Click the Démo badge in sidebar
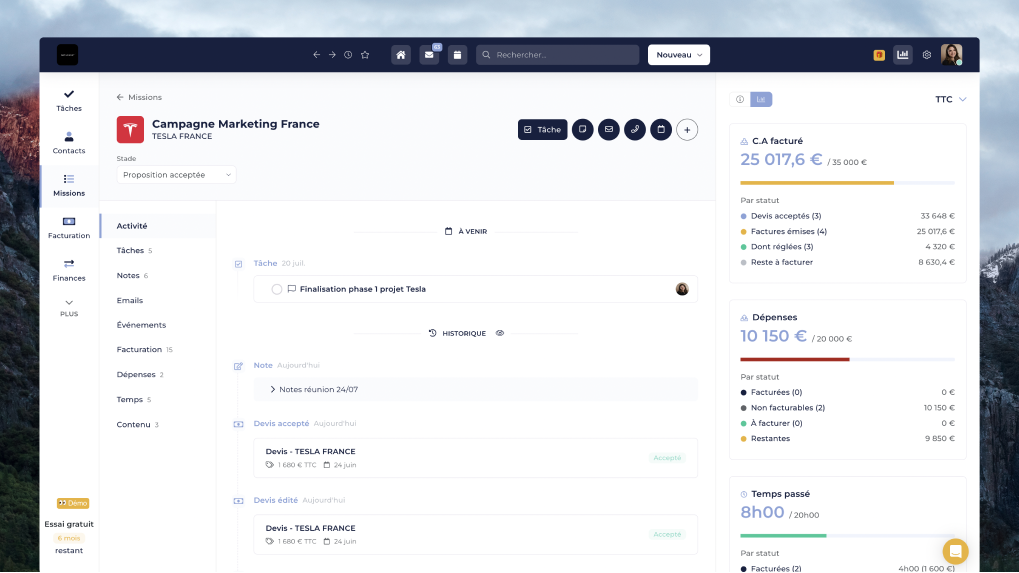The height and width of the screenshot is (573, 1019). [73, 503]
